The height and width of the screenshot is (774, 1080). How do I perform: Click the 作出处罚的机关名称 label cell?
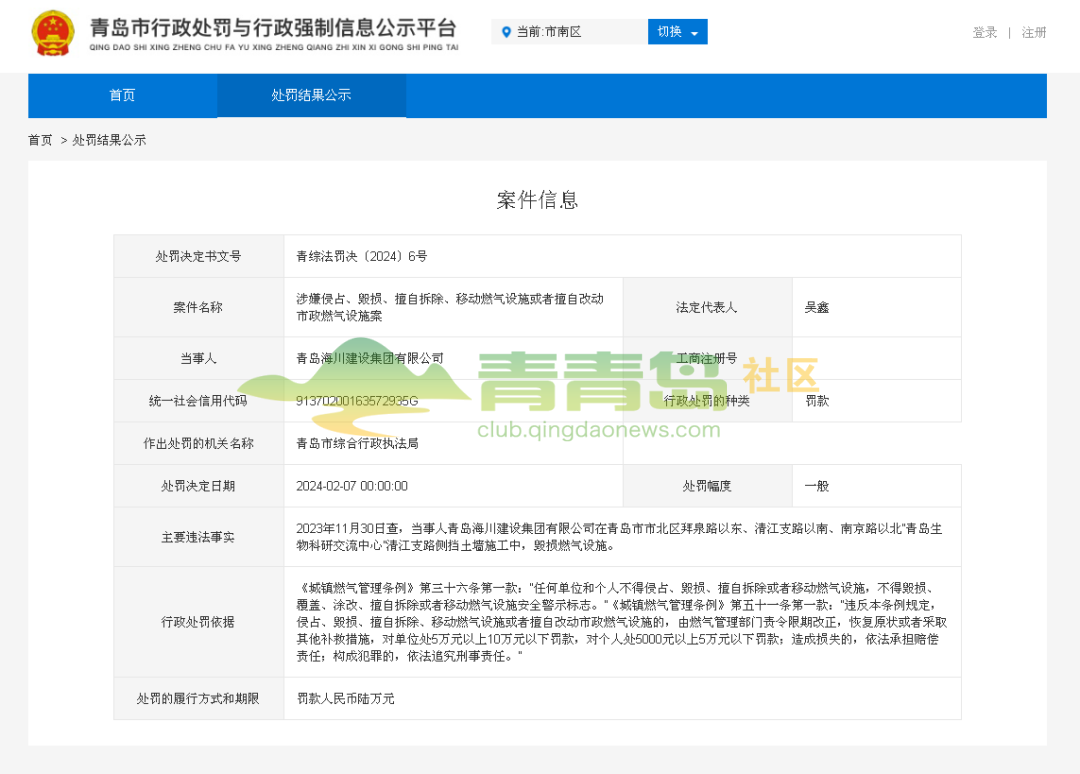coord(198,443)
